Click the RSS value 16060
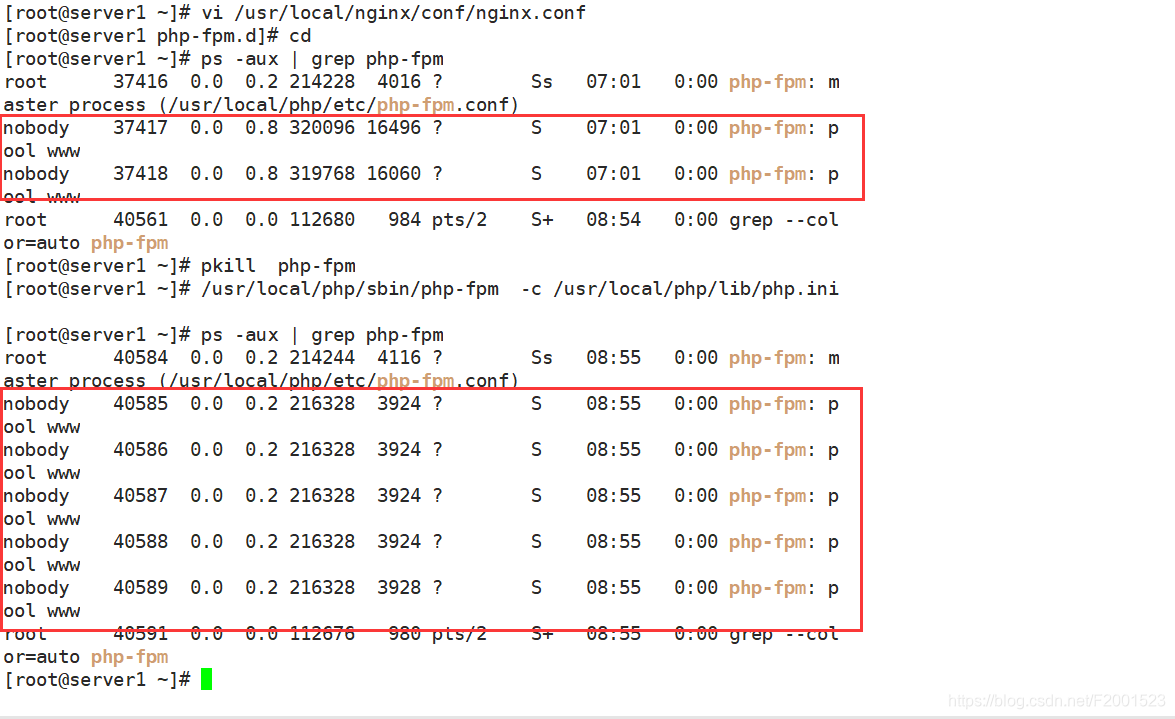Screen dimensions: 1175x719 [393, 174]
